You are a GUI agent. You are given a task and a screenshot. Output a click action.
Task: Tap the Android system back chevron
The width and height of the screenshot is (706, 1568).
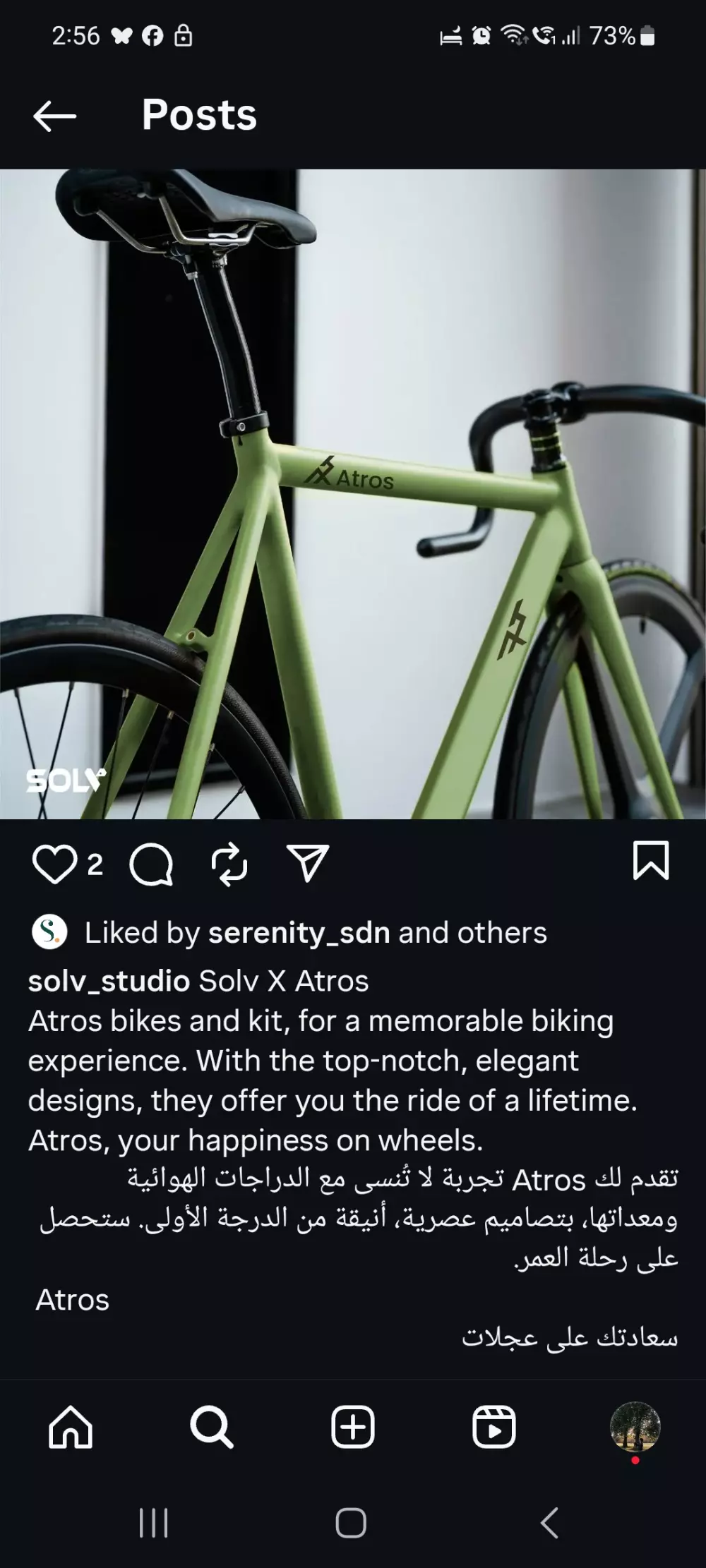[549, 1523]
